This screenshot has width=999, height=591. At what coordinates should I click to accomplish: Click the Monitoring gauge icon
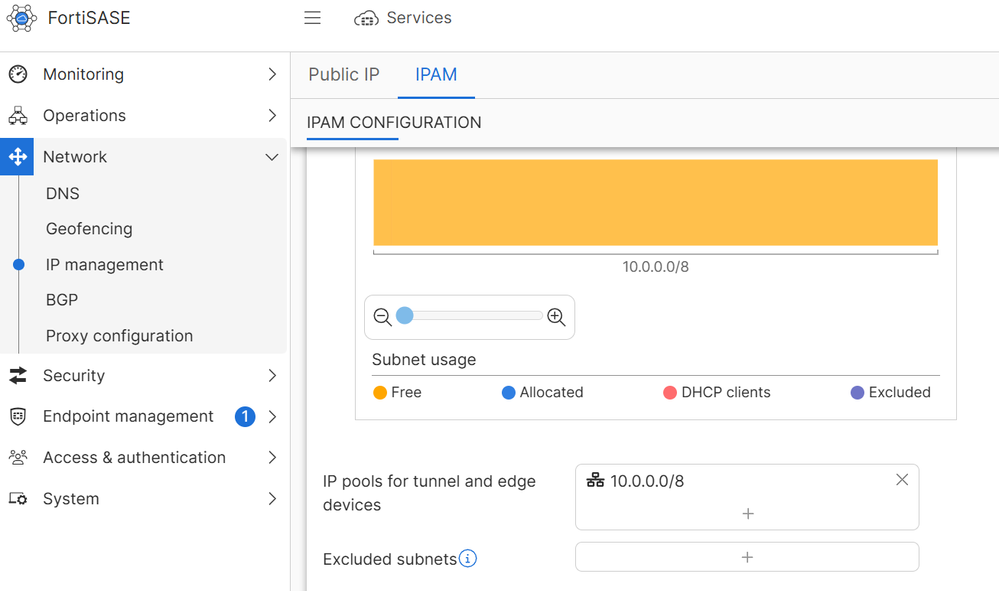tap(18, 74)
